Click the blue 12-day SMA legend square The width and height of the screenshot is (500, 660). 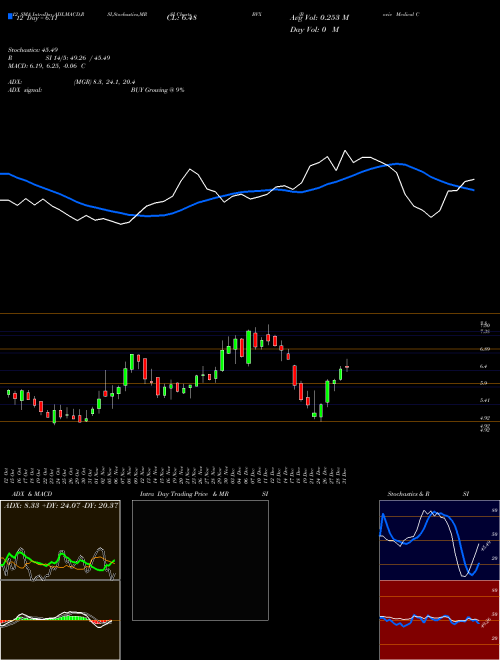pyautogui.click(x=10, y=16)
